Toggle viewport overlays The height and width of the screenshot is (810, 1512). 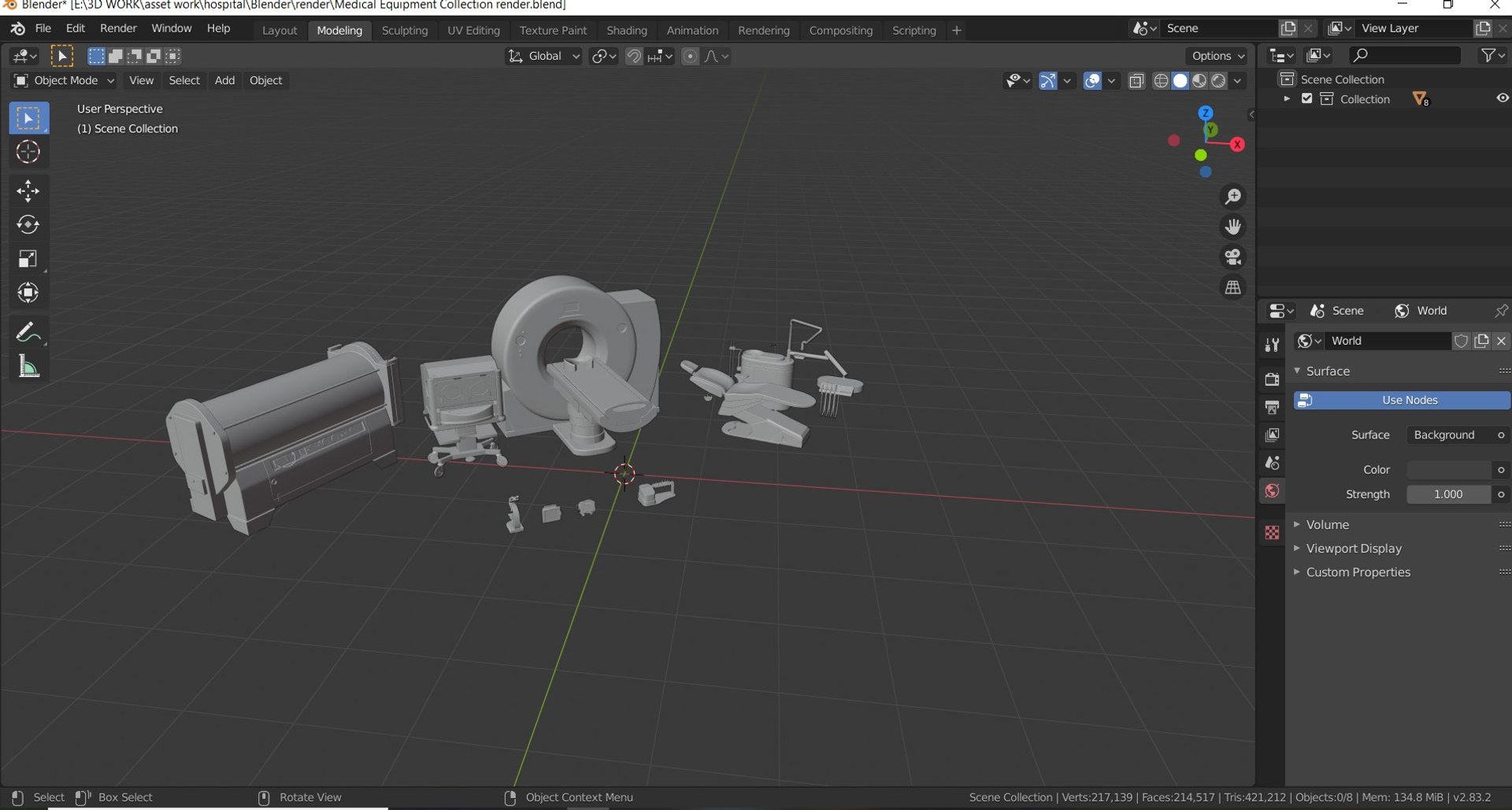tap(1092, 81)
